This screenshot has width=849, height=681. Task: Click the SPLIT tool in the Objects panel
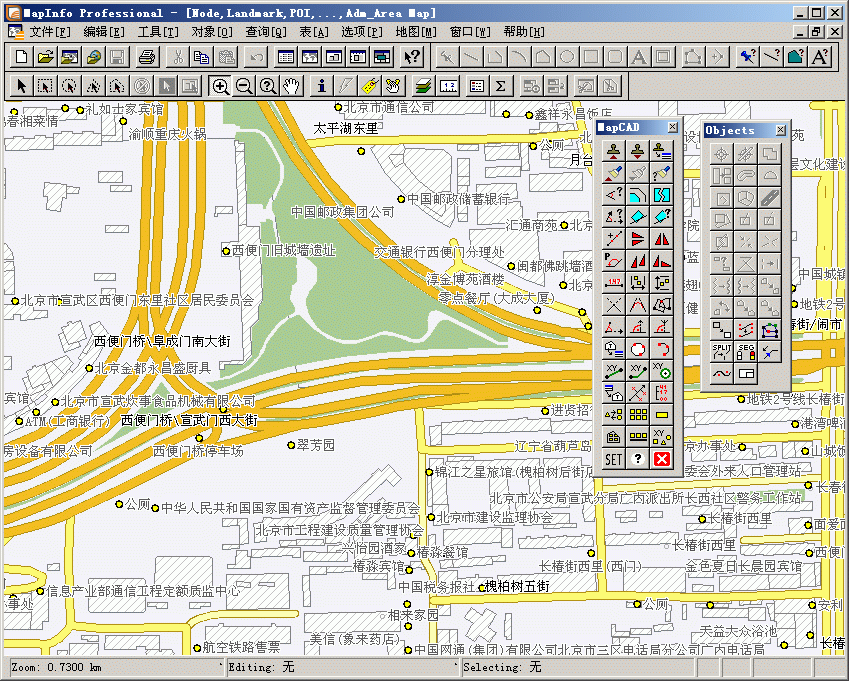[721, 351]
